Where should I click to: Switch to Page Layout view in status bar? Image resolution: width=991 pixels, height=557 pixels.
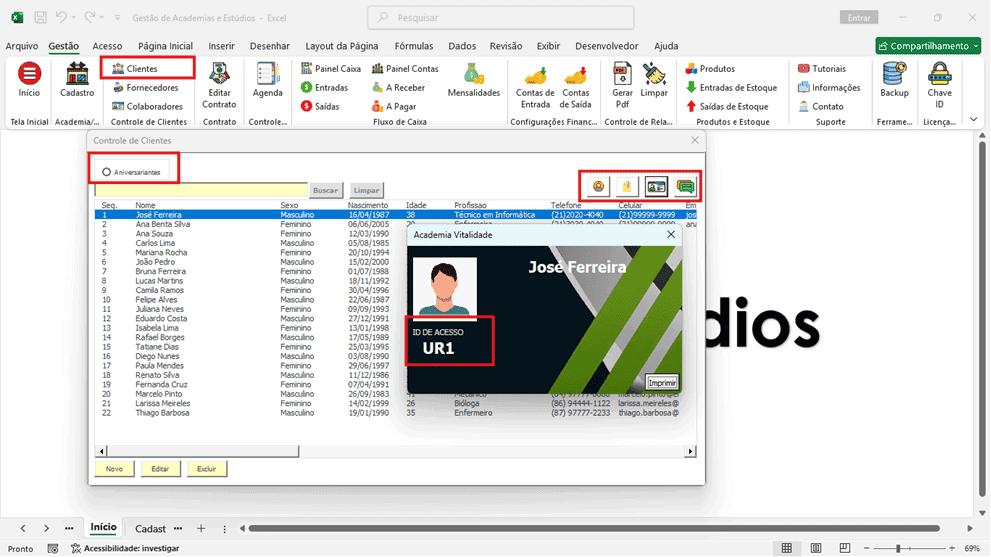816,548
